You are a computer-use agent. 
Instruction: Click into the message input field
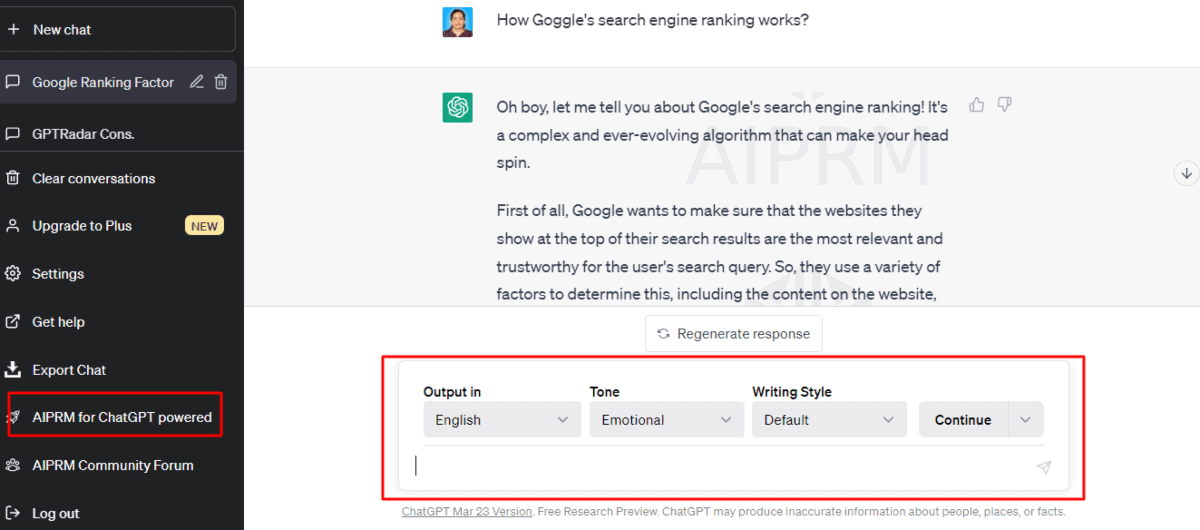[x=720, y=466]
